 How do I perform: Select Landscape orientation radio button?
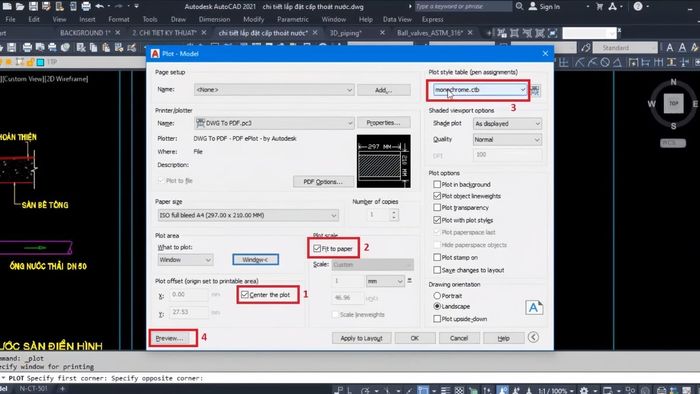coord(437,307)
